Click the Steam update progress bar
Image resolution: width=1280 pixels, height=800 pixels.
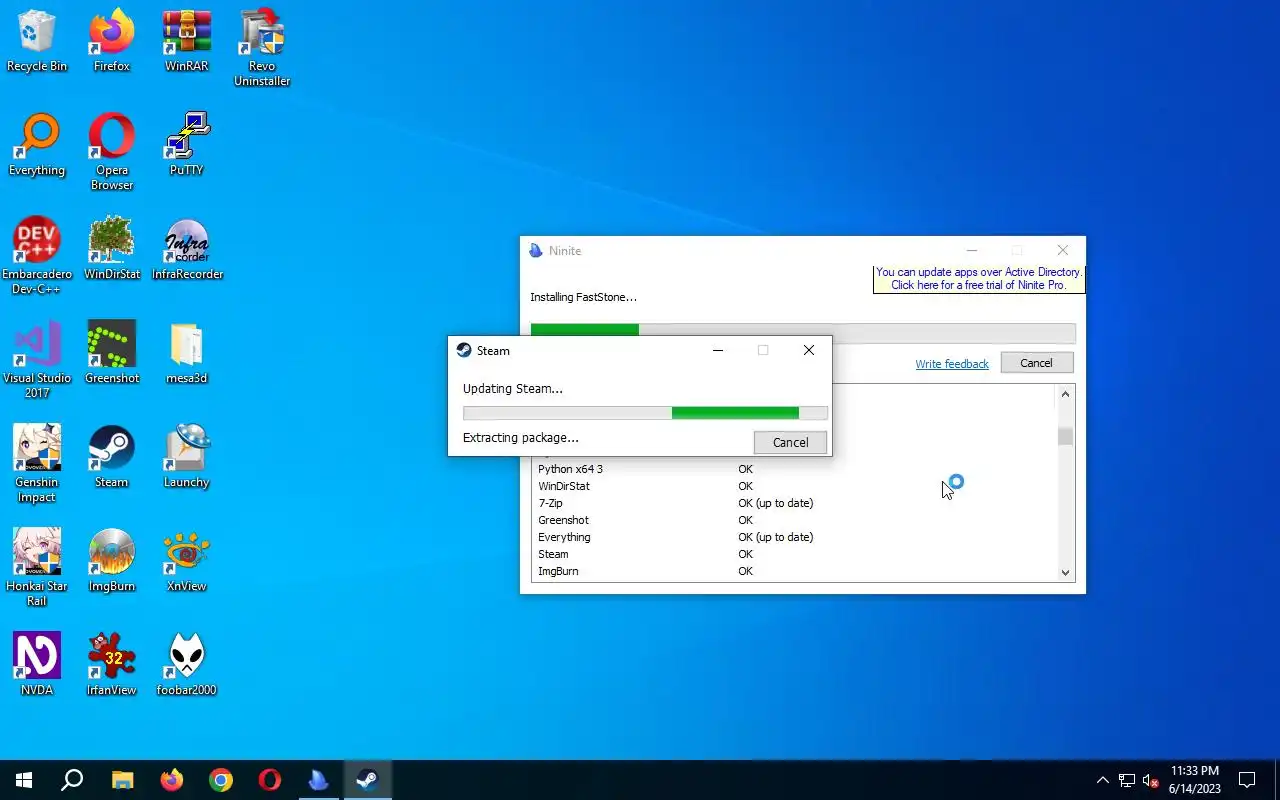click(645, 413)
